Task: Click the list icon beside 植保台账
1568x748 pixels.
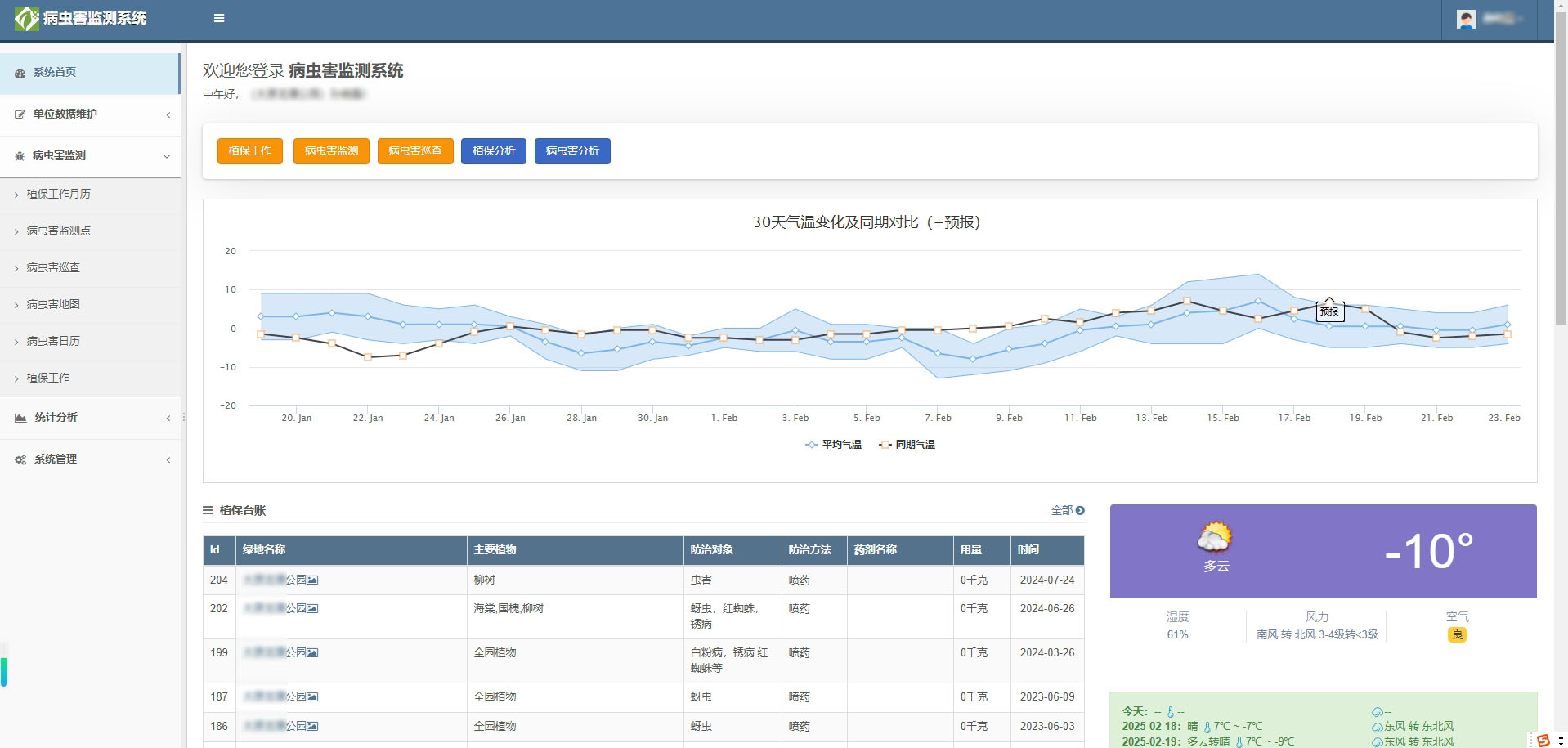Action: coord(208,510)
